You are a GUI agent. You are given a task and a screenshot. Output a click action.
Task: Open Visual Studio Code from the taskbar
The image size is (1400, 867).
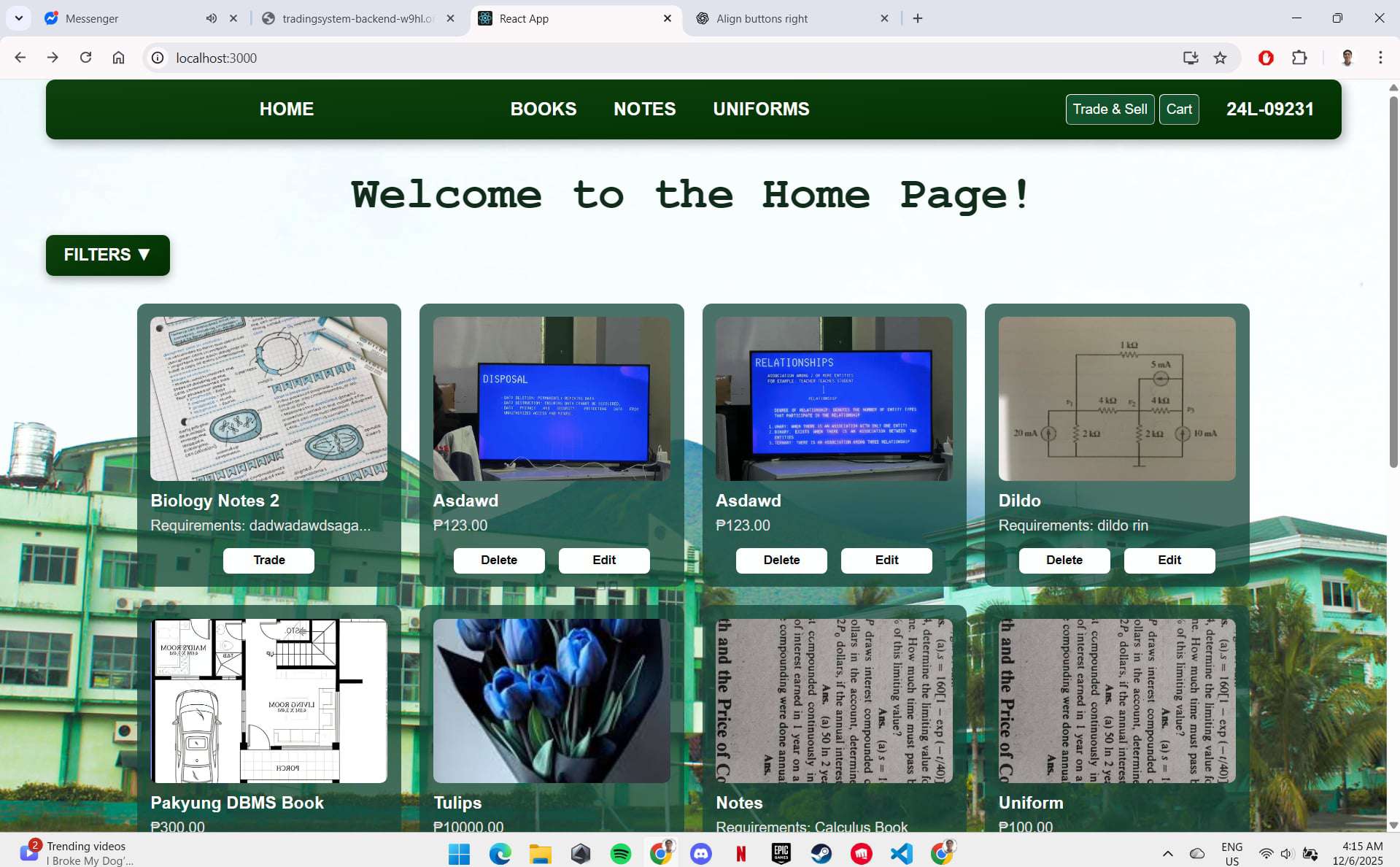(902, 853)
